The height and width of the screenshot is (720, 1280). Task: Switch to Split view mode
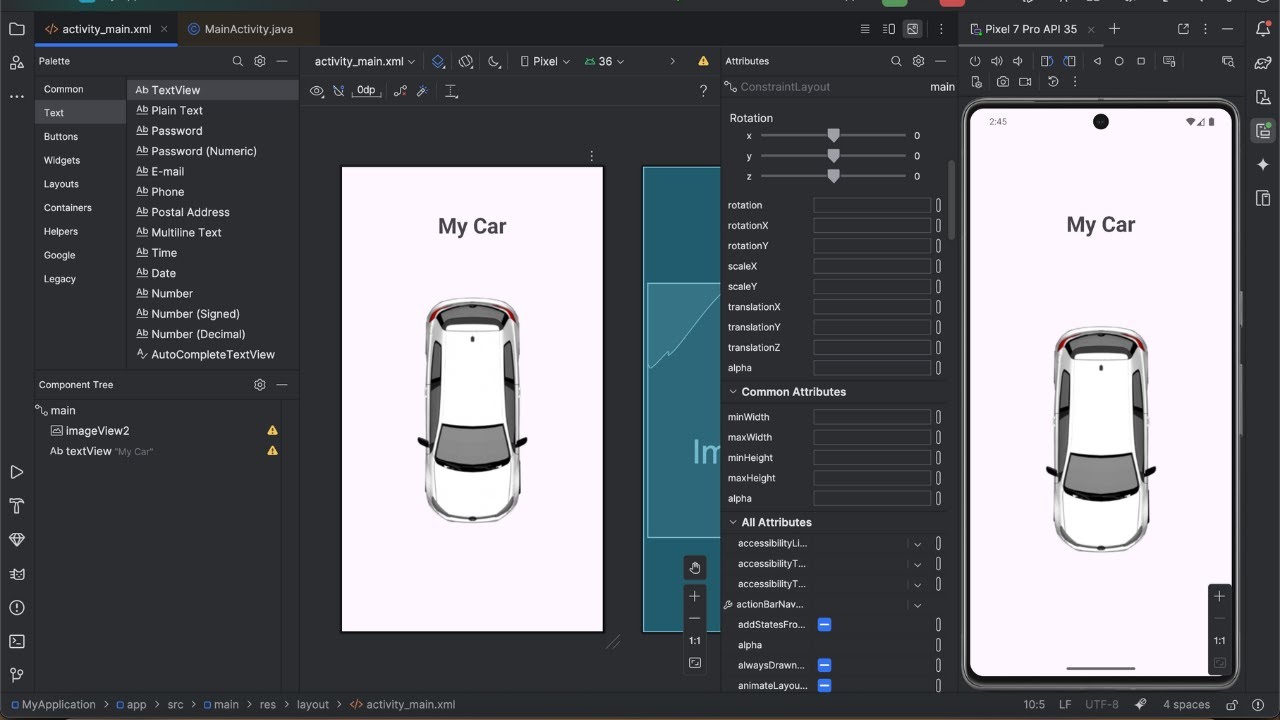889,29
